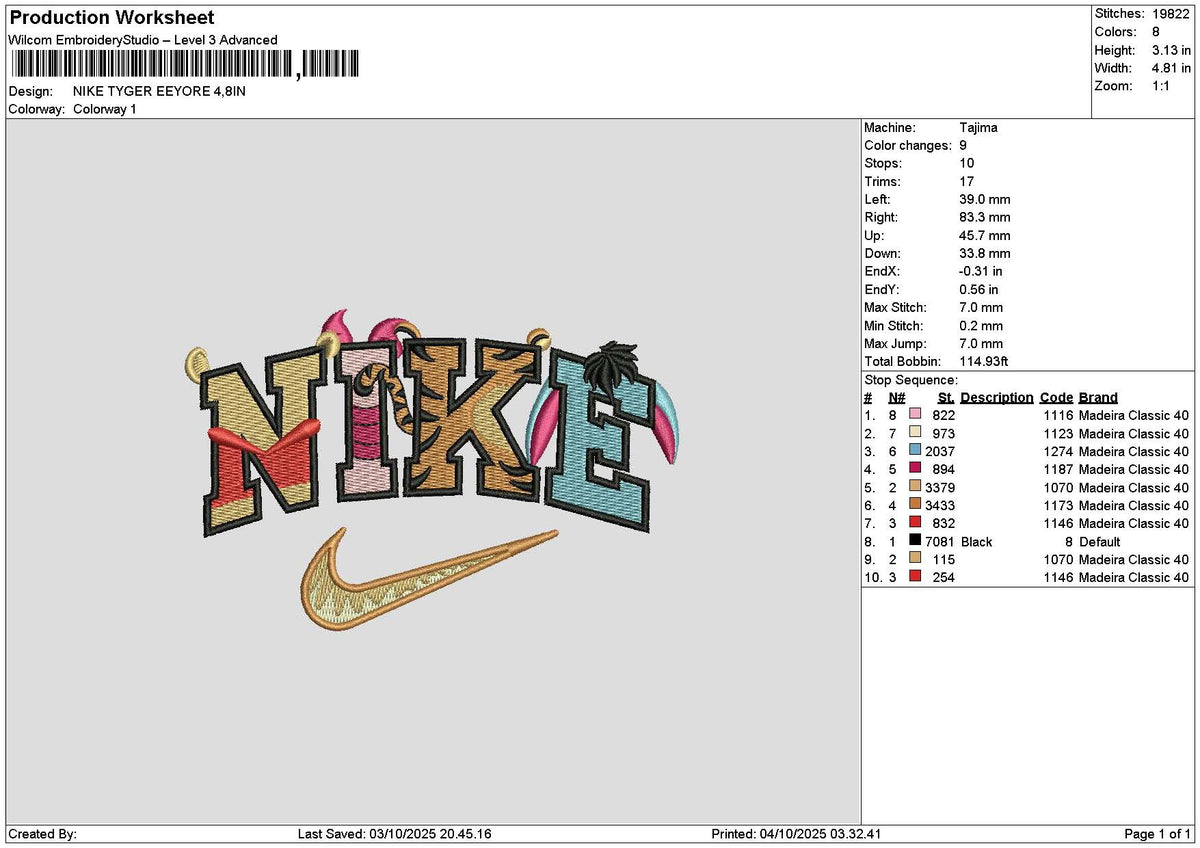1200x848 pixels.
Task: Click the Trims value 17
Action: pos(966,181)
